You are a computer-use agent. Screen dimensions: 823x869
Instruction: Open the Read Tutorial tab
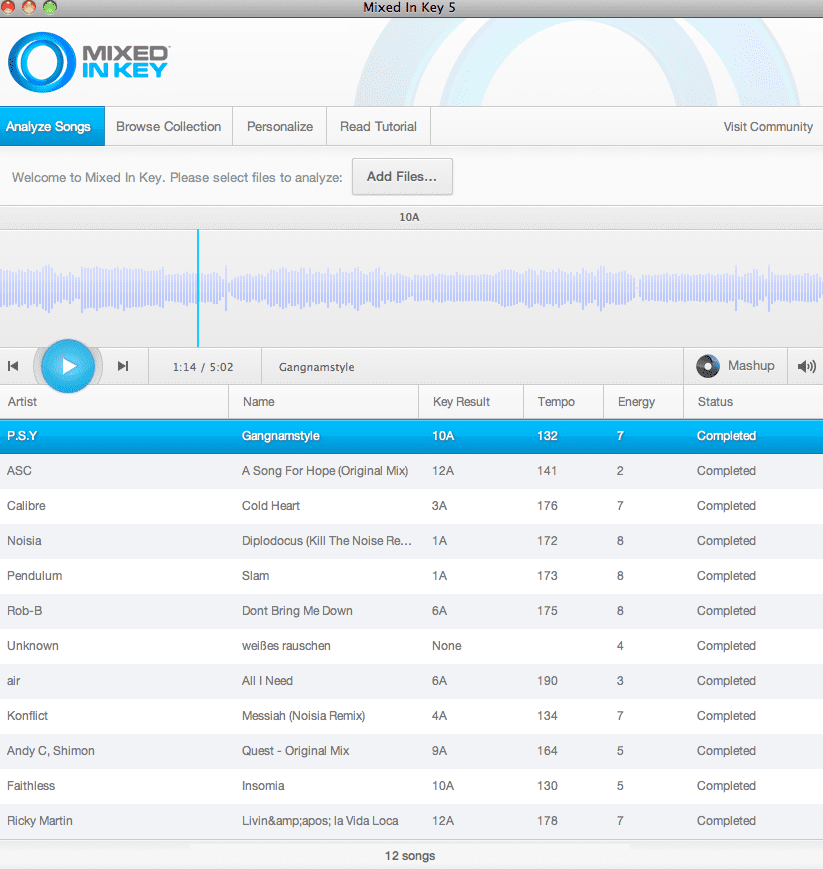(x=378, y=127)
